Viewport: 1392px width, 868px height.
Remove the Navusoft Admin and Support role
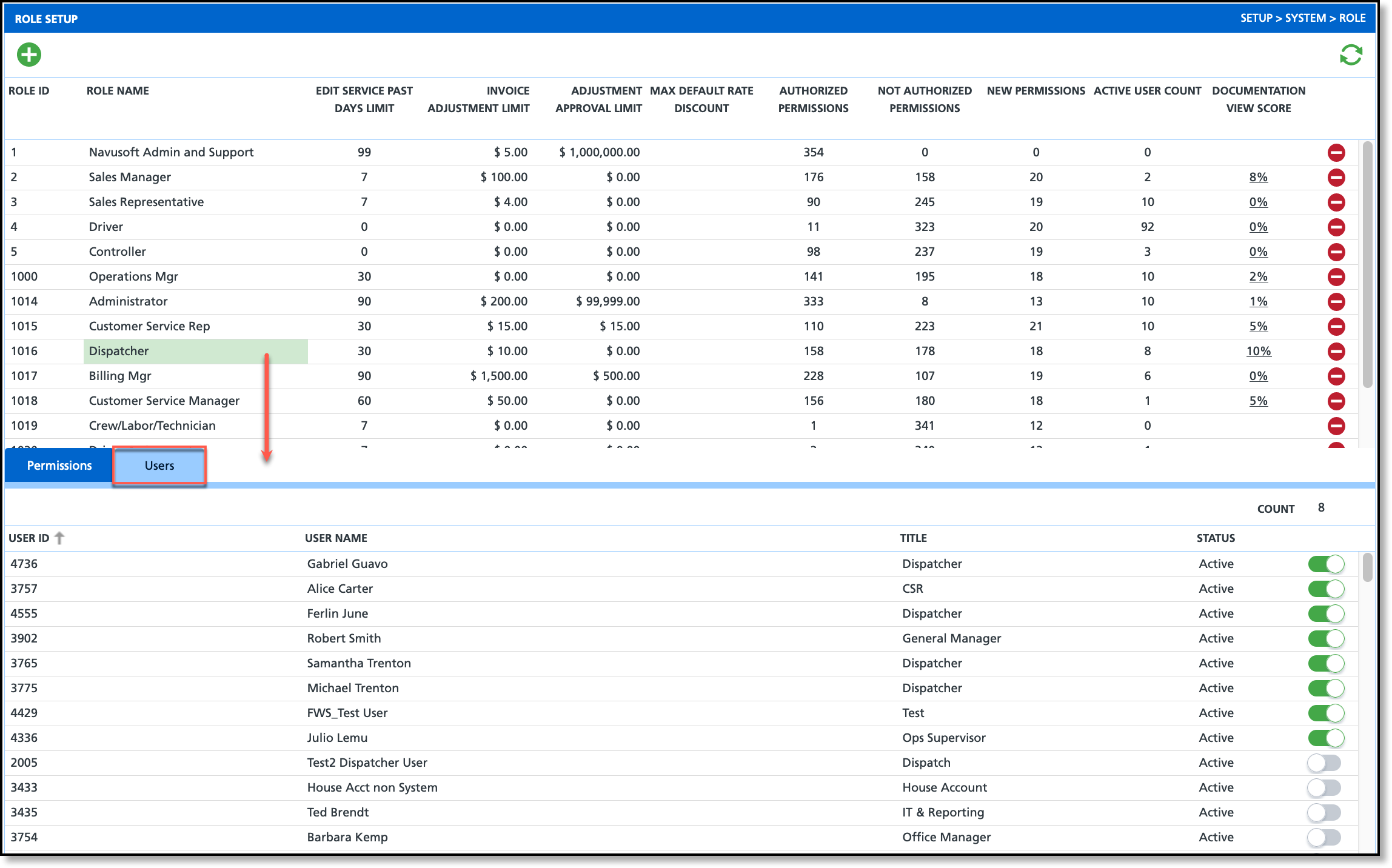click(x=1336, y=153)
